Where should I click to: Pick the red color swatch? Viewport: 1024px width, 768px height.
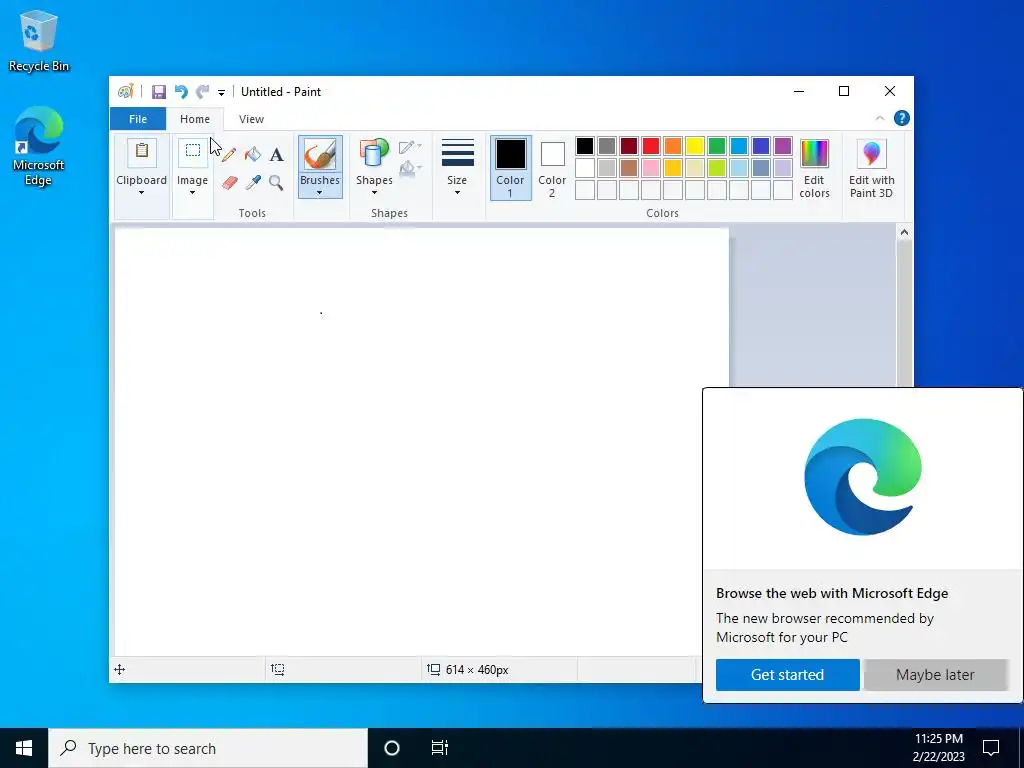[x=651, y=146]
